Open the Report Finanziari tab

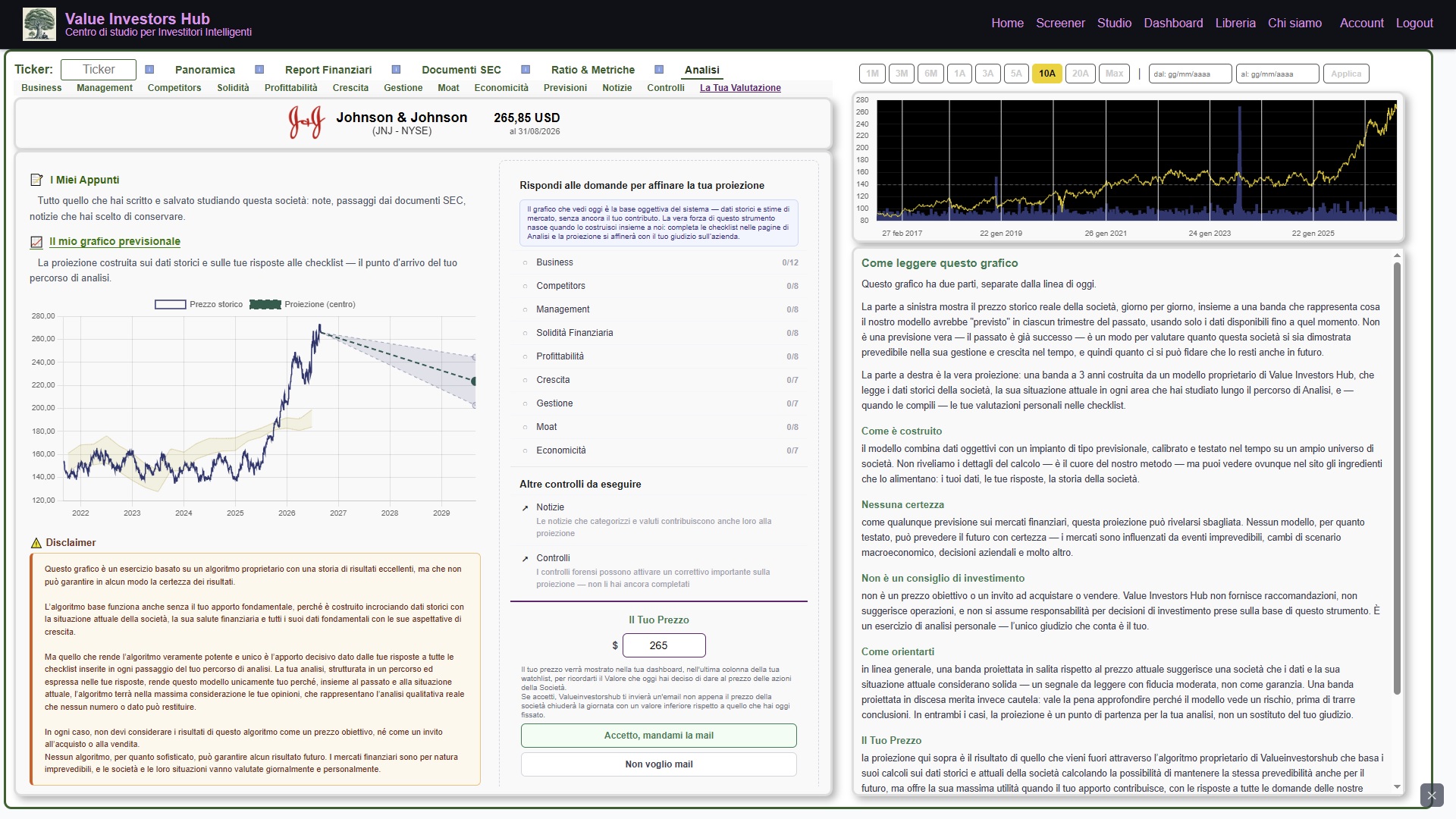[x=328, y=70]
